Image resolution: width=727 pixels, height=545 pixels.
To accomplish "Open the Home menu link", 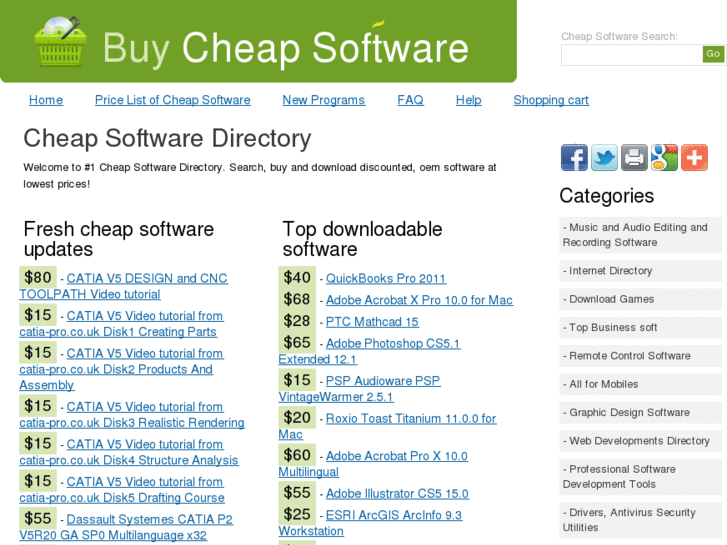I will 46,100.
